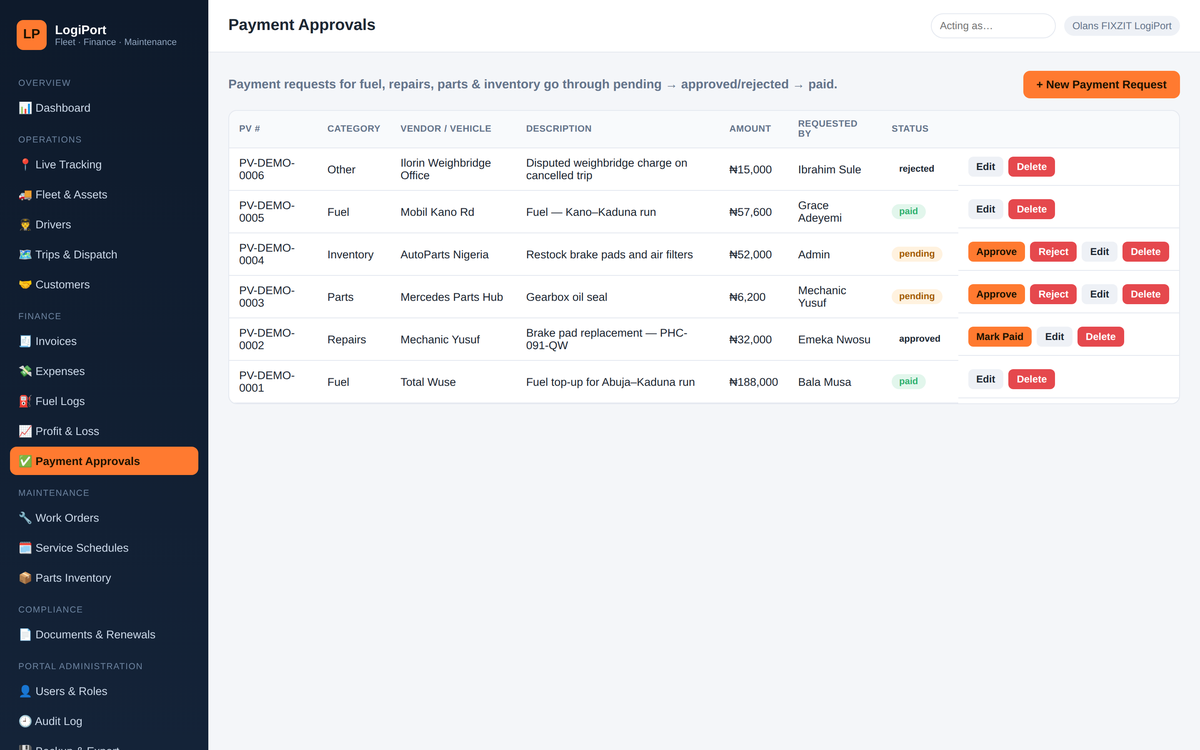Click the Service Schedules calendar icon
This screenshot has height=750, width=1200.
(25, 548)
